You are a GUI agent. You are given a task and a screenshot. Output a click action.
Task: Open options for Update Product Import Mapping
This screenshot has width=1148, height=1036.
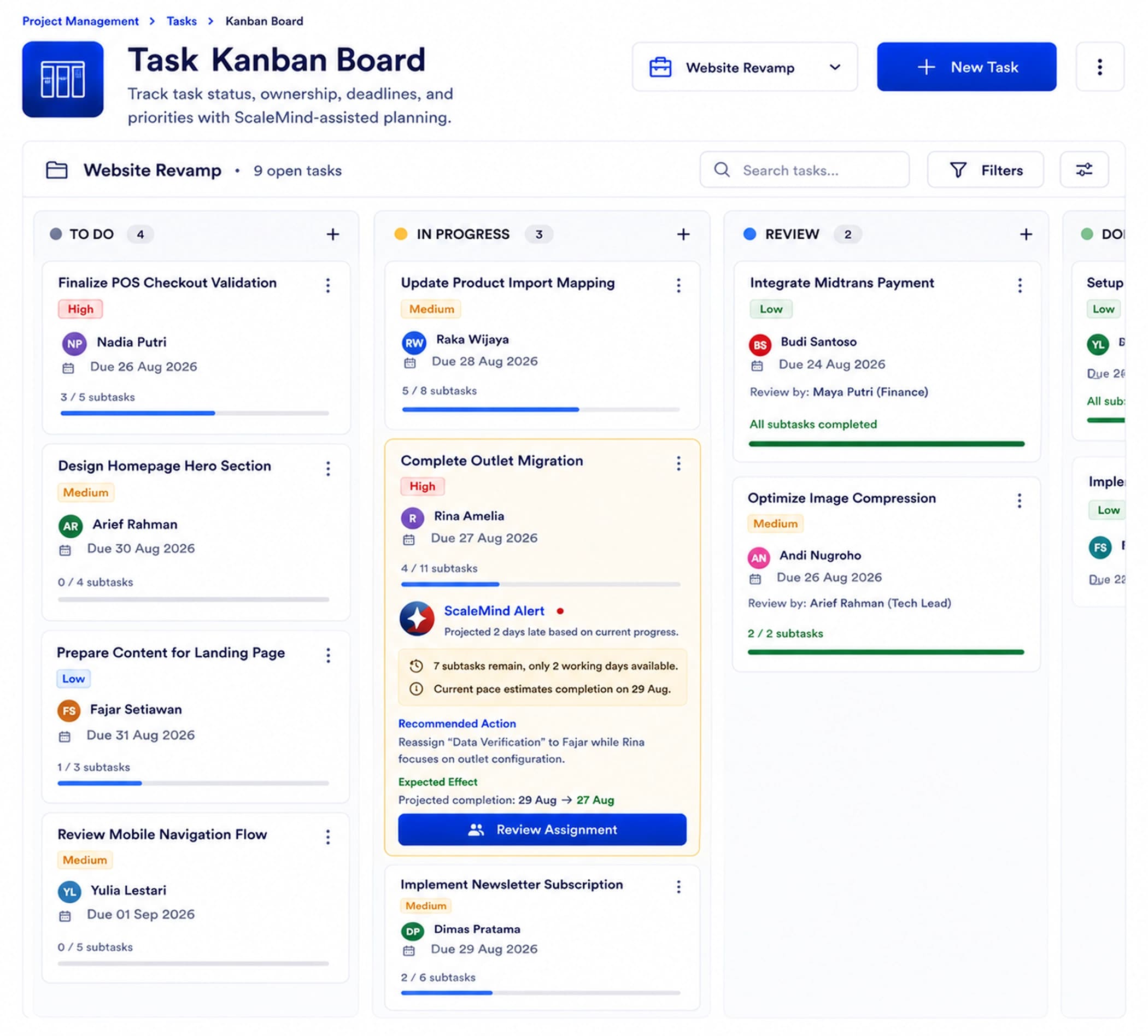(678, 286)
